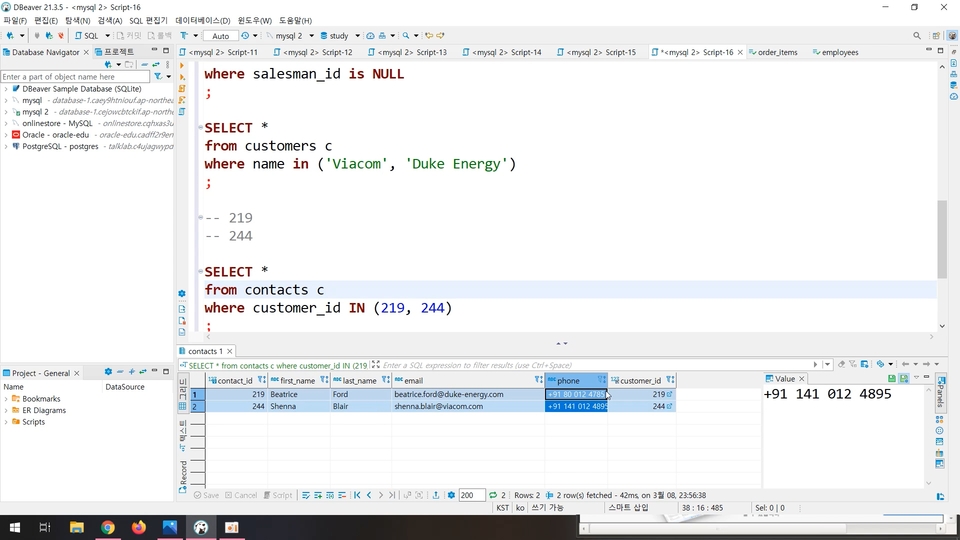Click the Save button in results bar
960x540 pixels.
click(206, 495)
